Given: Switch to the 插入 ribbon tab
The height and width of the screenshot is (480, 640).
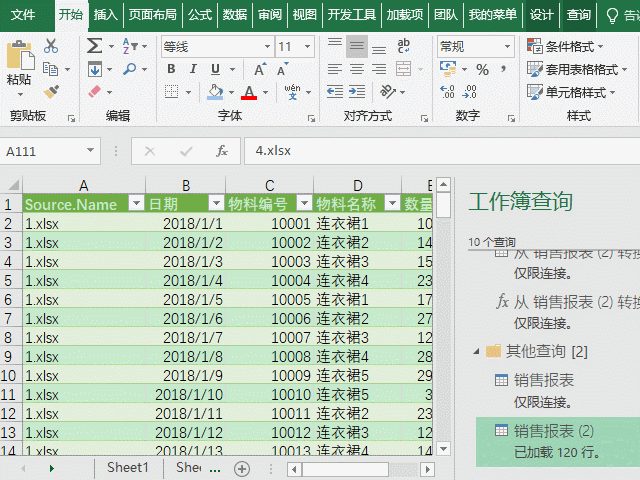Looking at the screenshot, I should click(105, 15).
